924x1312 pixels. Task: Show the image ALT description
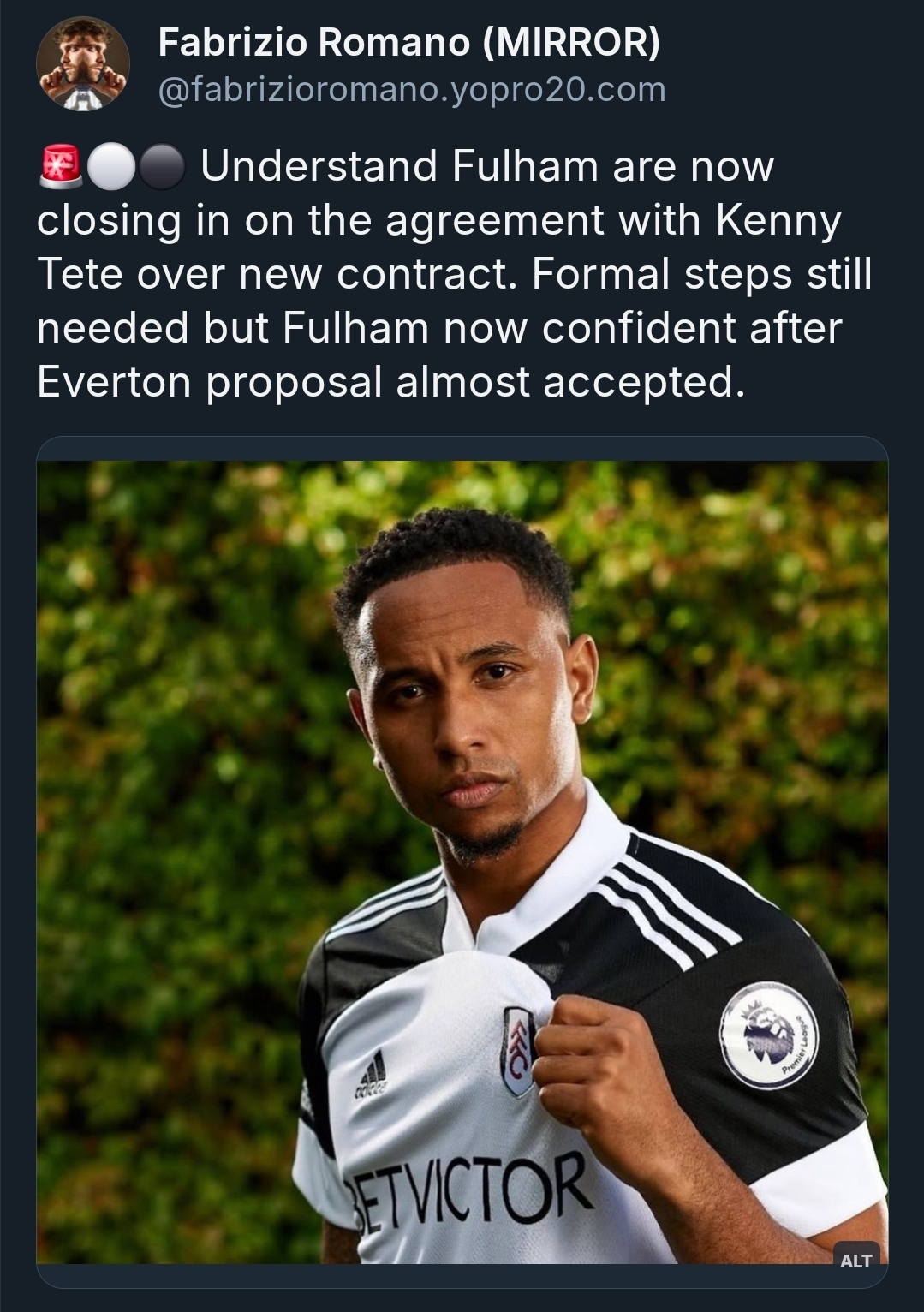855,1260
